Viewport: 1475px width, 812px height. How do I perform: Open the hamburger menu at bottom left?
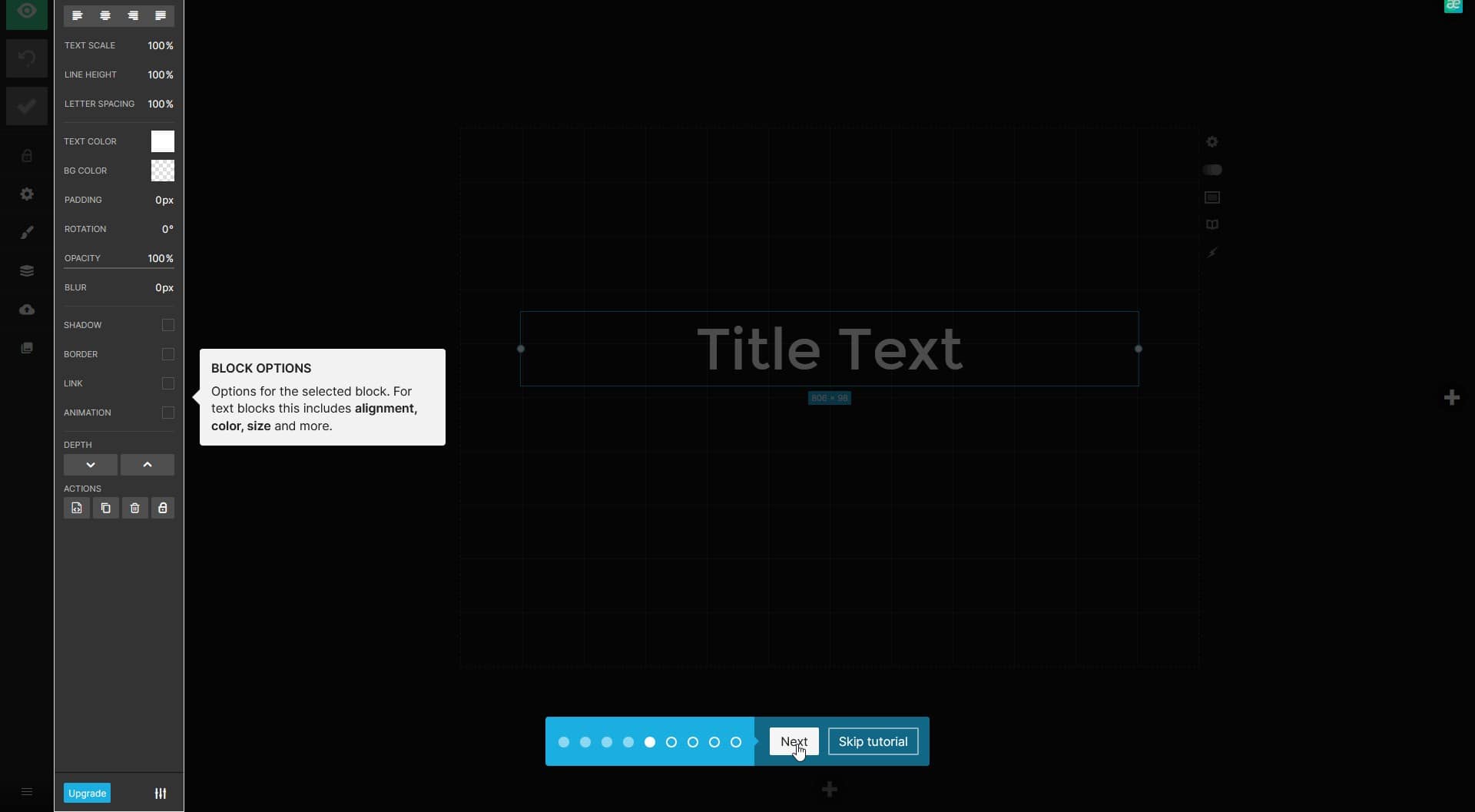pyautogui.click(x=27, y=792)
